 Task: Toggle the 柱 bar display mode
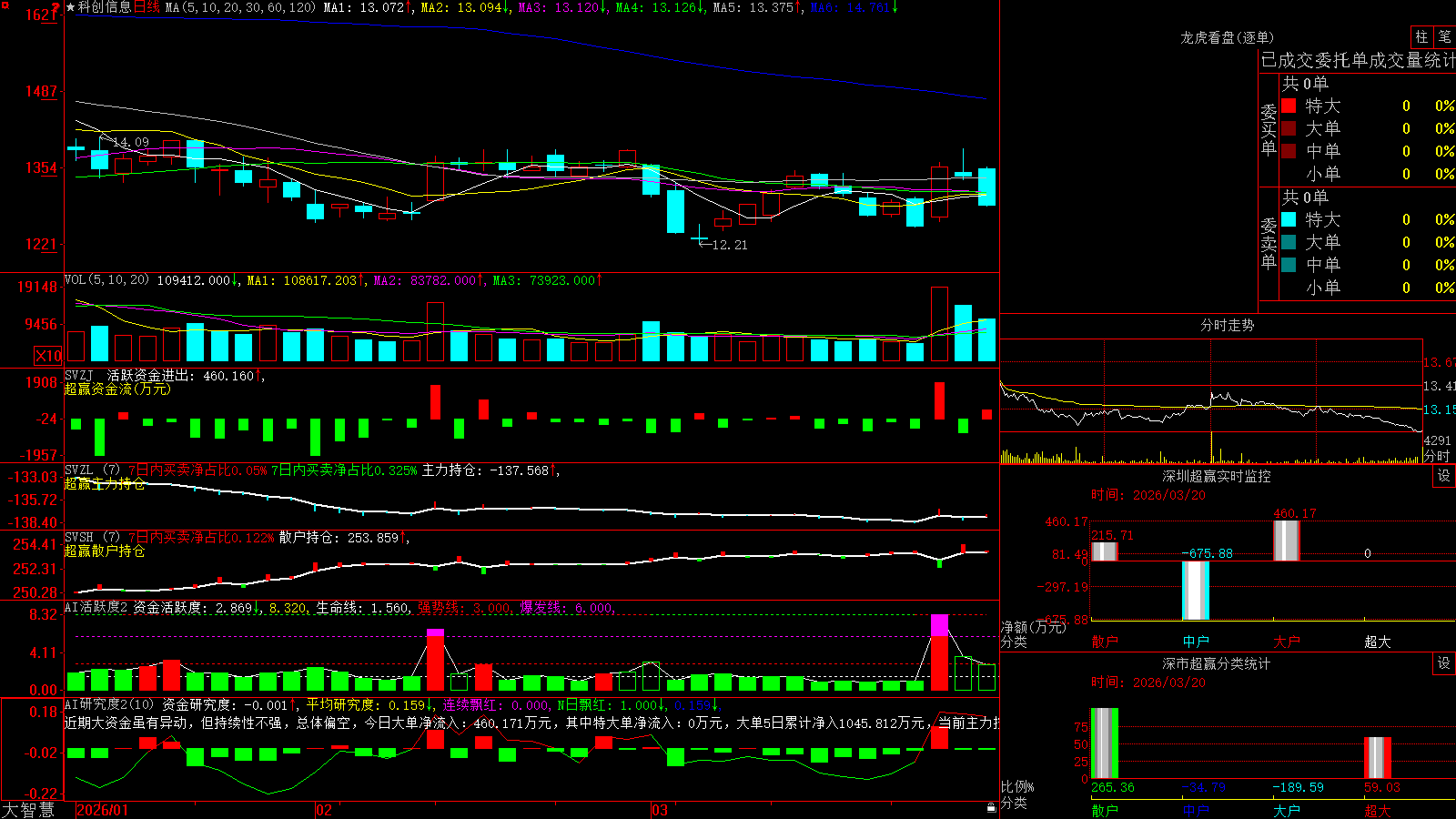[x=1421, y=36]
